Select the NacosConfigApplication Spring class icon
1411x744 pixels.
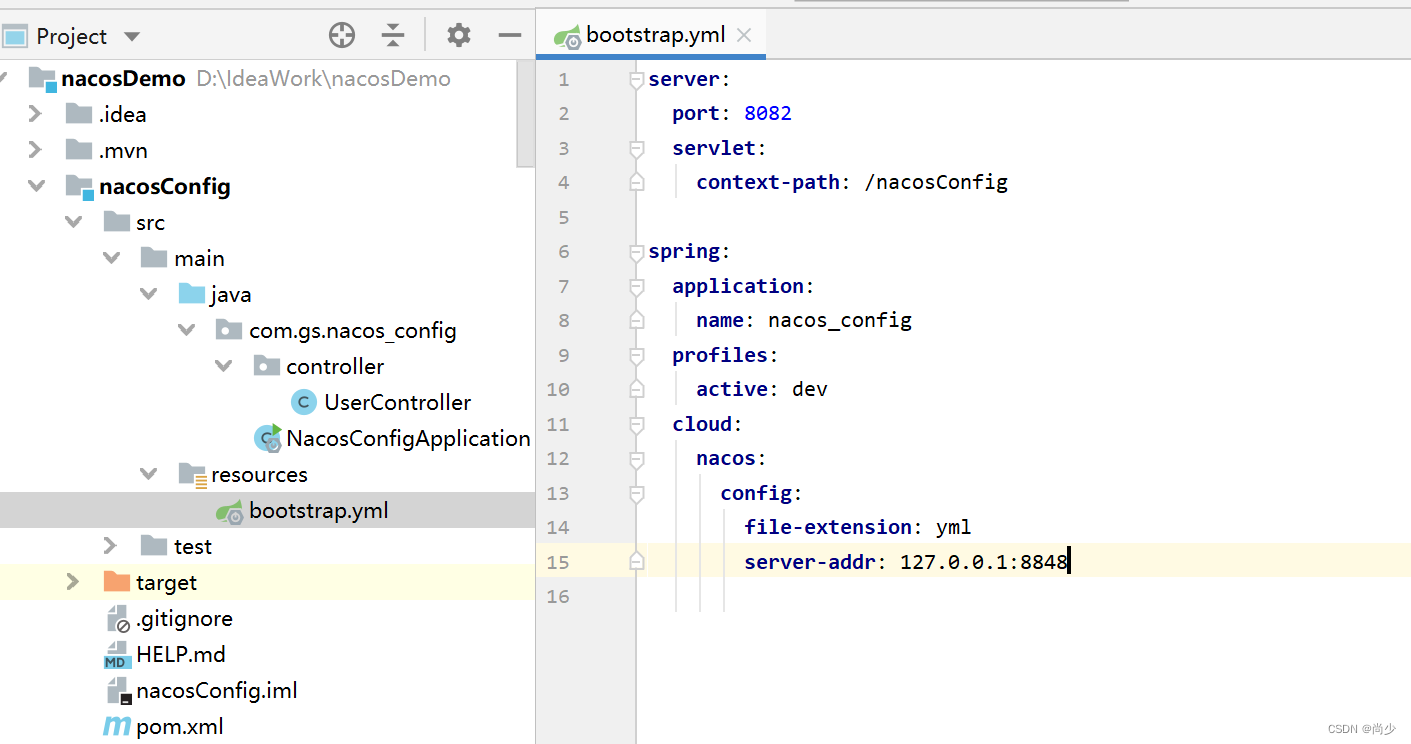[268, 438]
